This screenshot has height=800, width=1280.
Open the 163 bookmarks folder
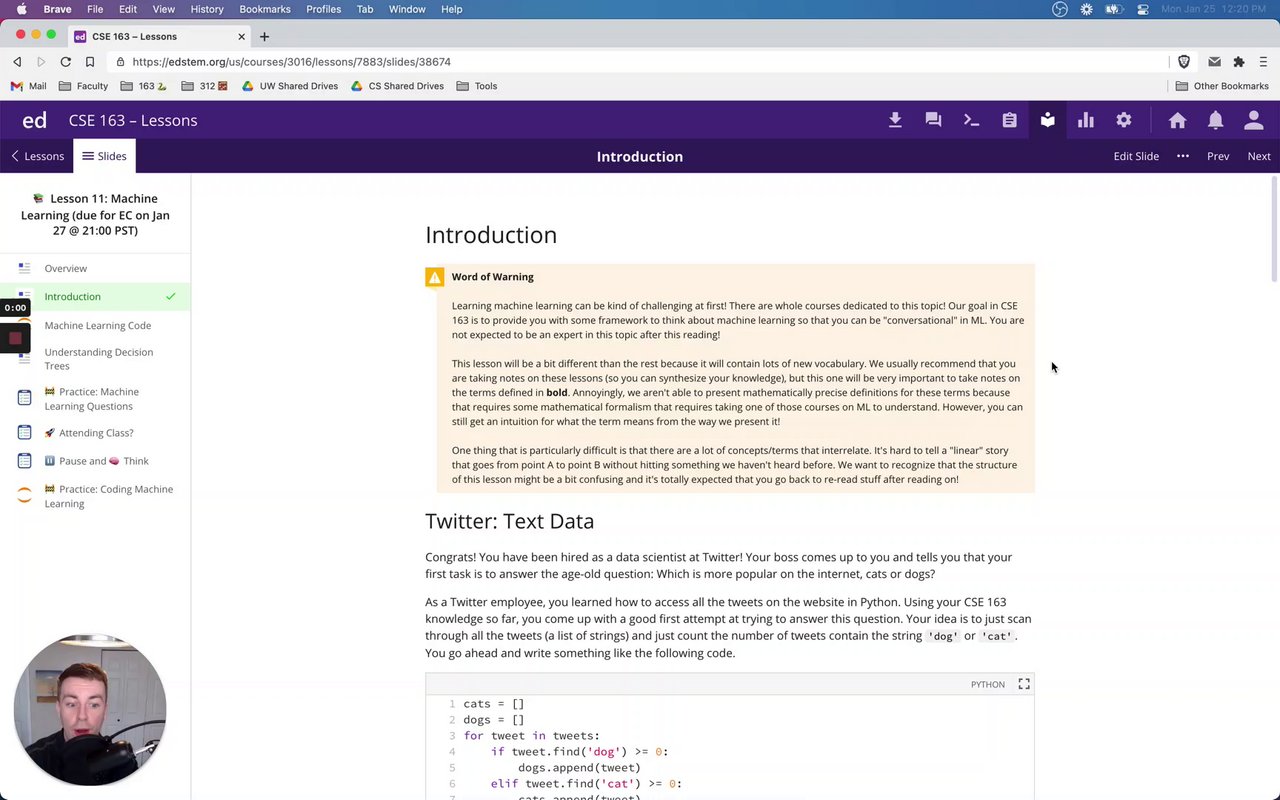146,86
